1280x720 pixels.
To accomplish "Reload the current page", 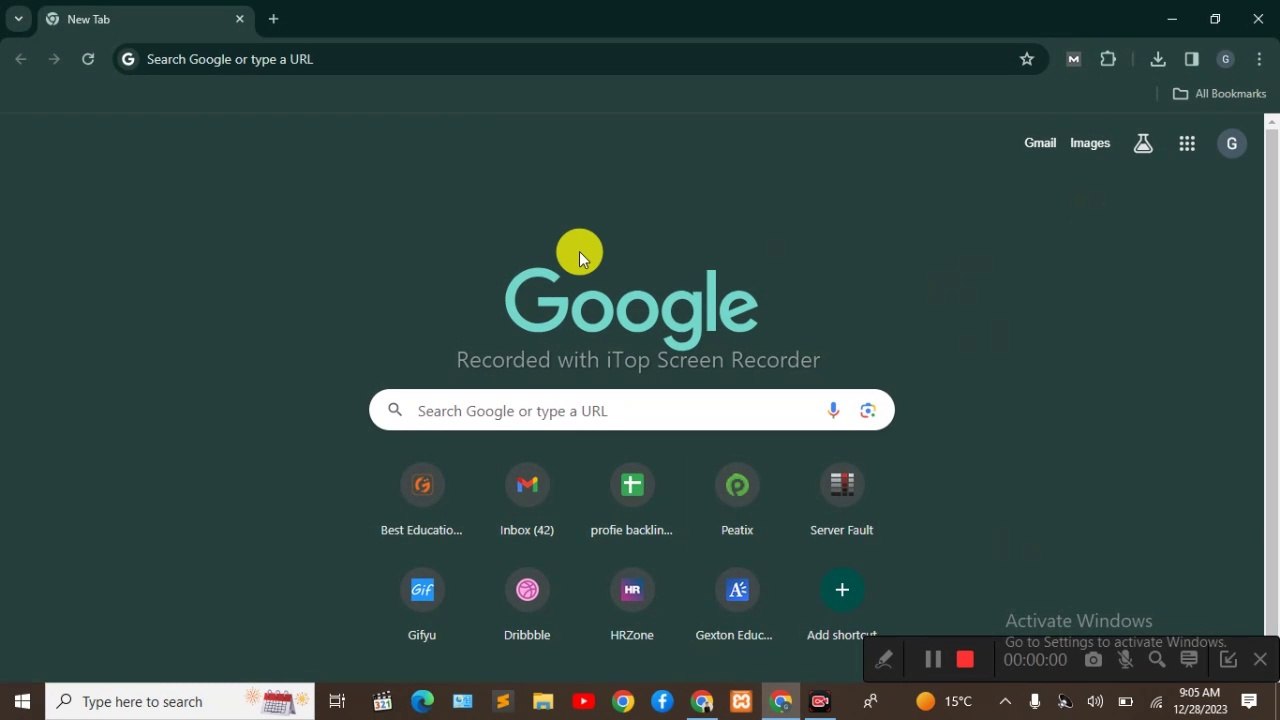I will point(88,59).
